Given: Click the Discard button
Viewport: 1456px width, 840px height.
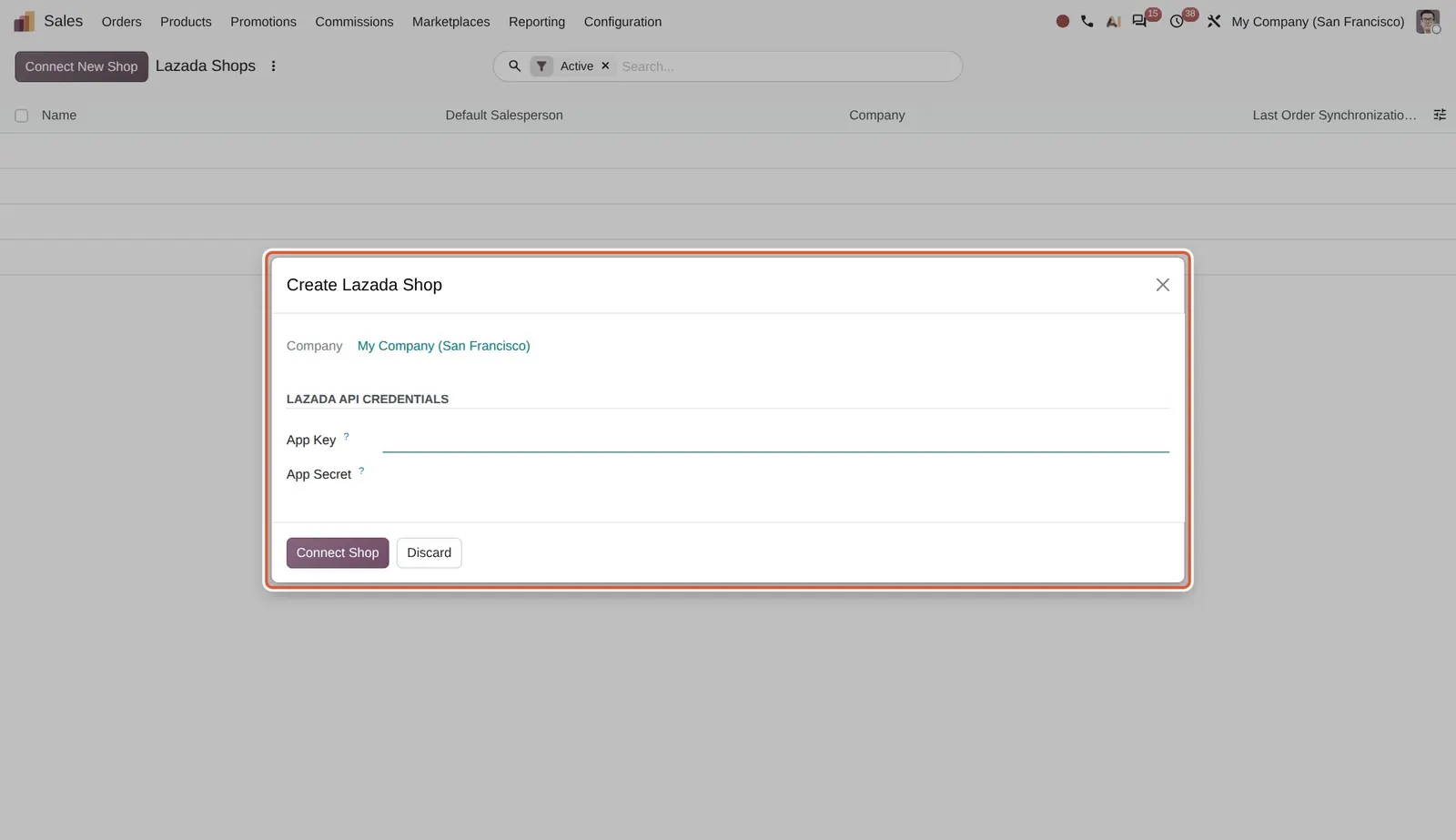Looking at the screenshot, I should 429,552.
